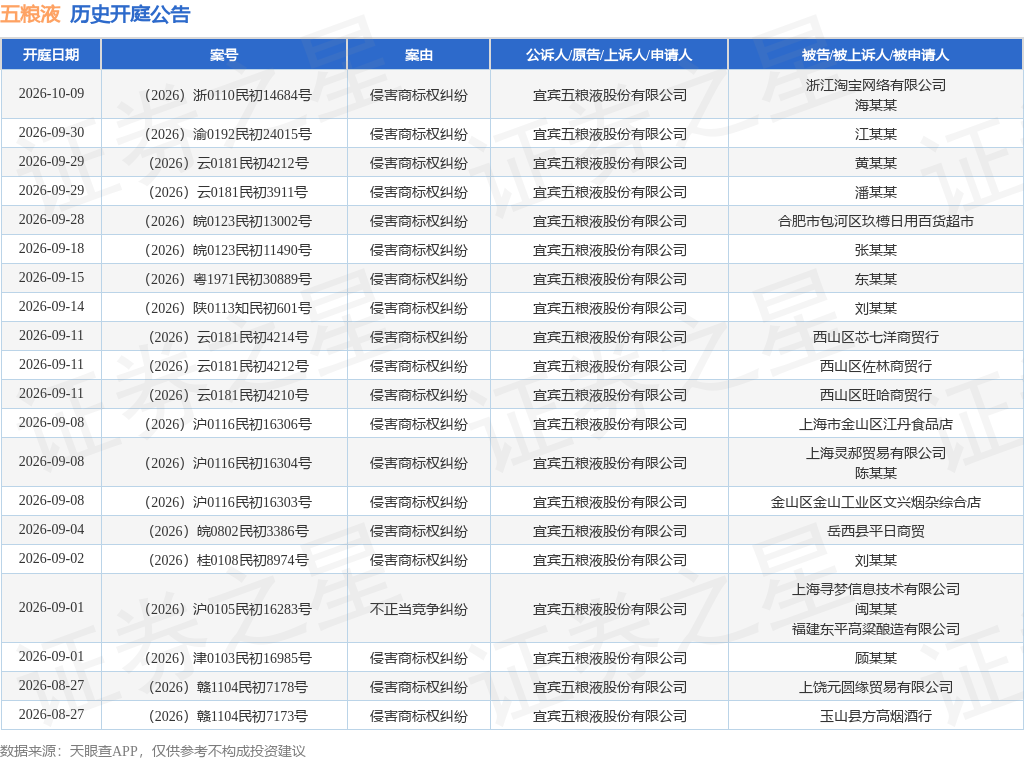The width and height of the screenshot is (1024, 760).
Task: Click the 天眼查APP data source note
Action: (103, 751)
